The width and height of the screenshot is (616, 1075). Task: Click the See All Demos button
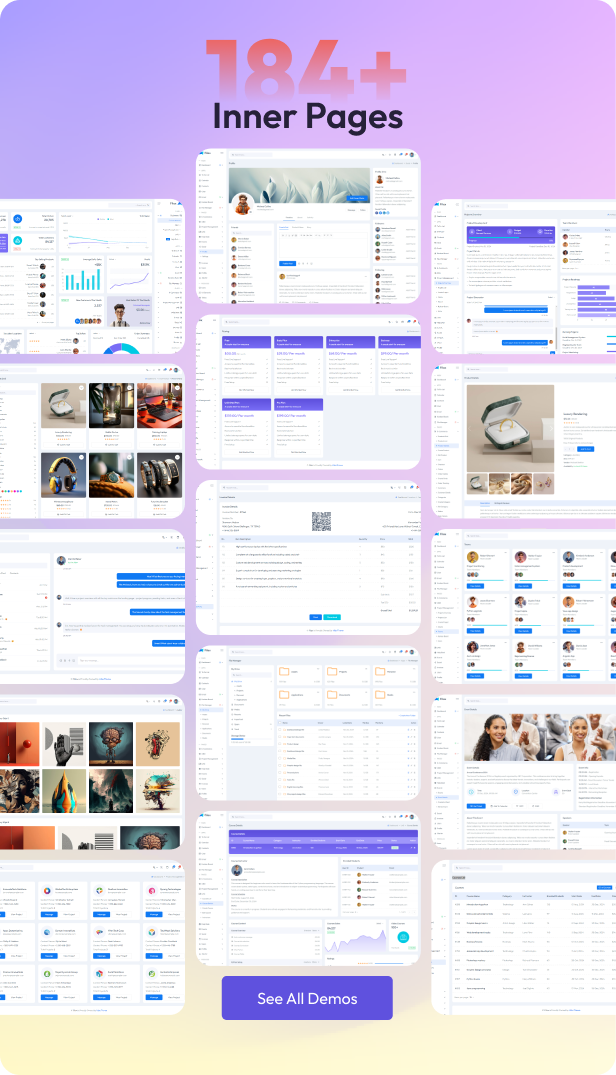tap(307, 998)
